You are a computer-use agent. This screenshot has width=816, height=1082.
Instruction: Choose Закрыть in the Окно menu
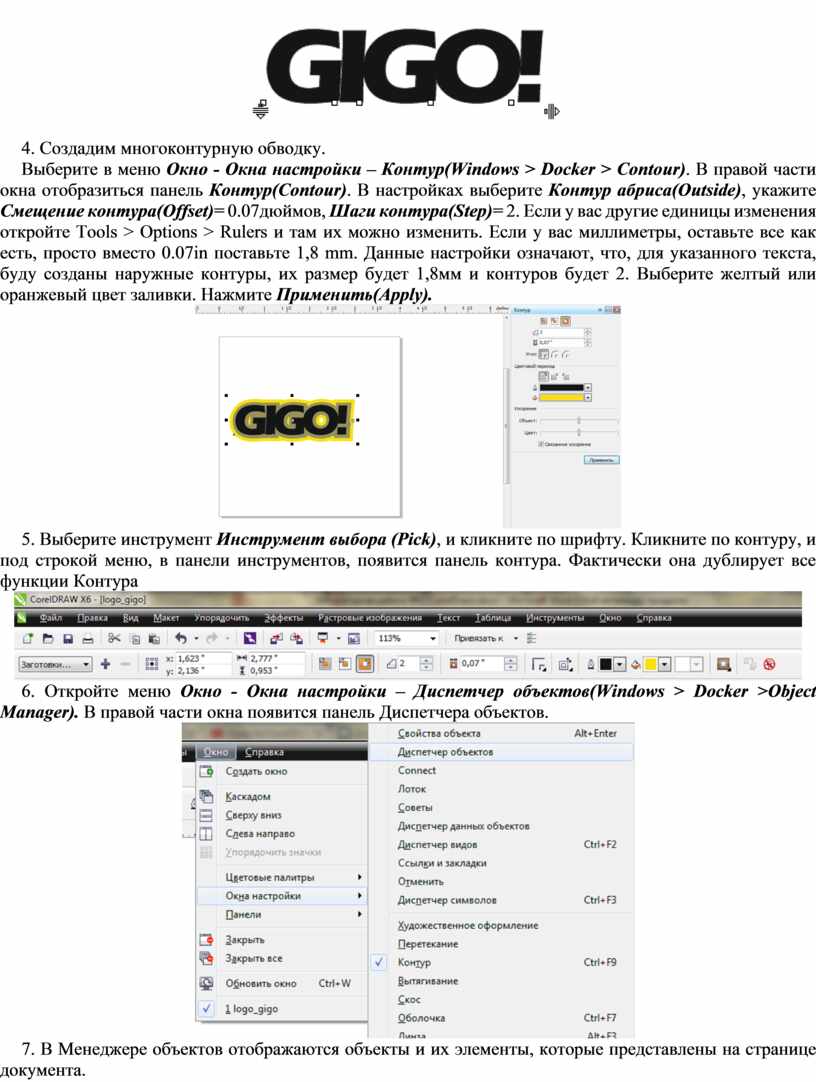(x=281, y=940)
